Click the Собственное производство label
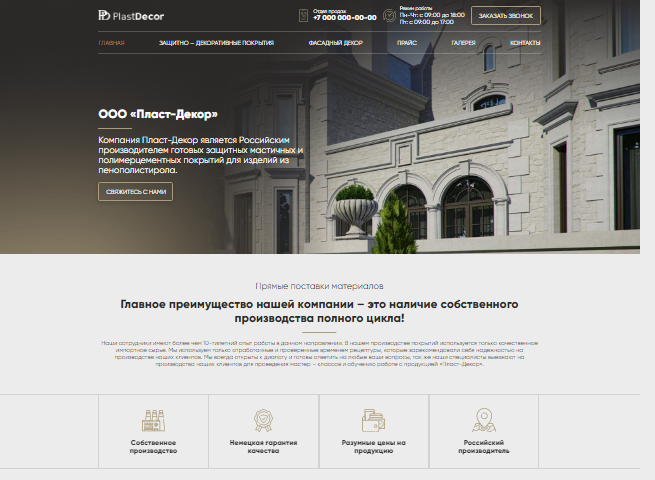Screen dimensions: 655x480 (x=153, y=447)
